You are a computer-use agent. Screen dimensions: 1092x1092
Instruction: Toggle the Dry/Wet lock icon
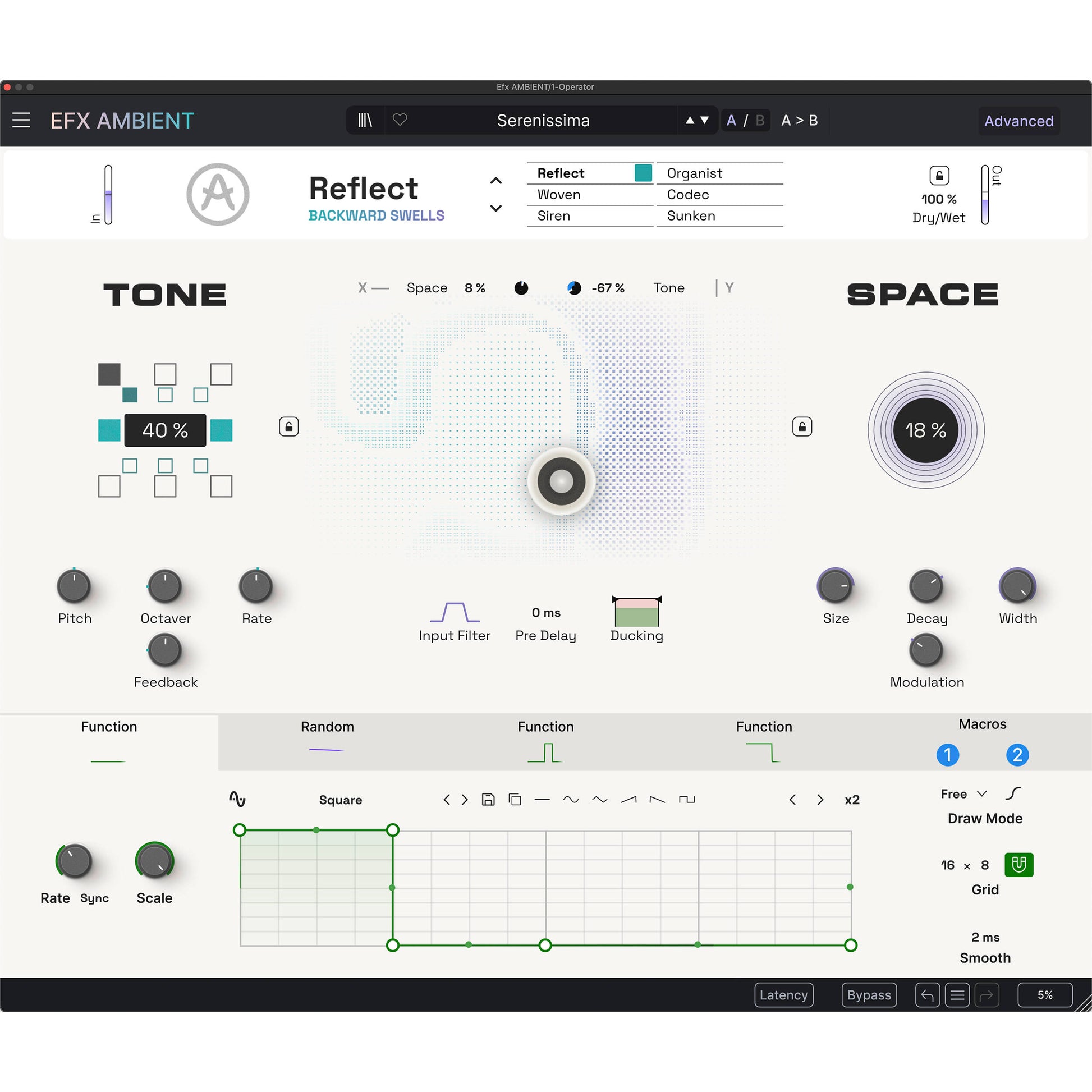point(939,175)
